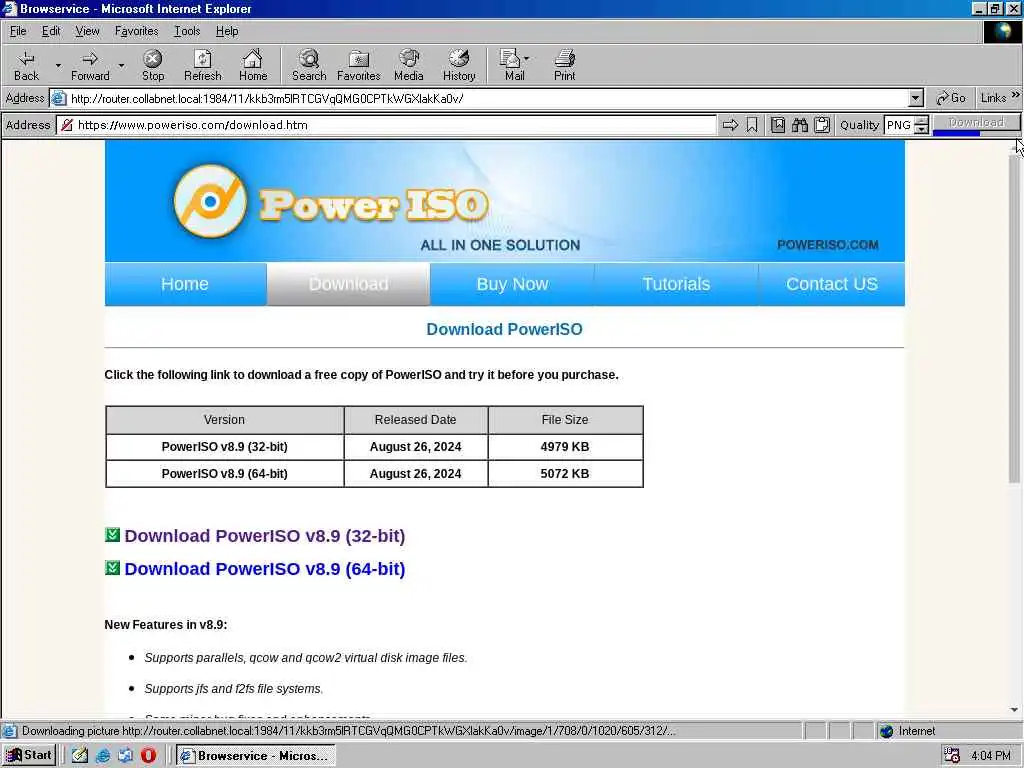Viewport: 1024px width, 768px height.
Task: Click the PowerISO v8.9 (32-bit) table cell
Action: tap(225, 447)
